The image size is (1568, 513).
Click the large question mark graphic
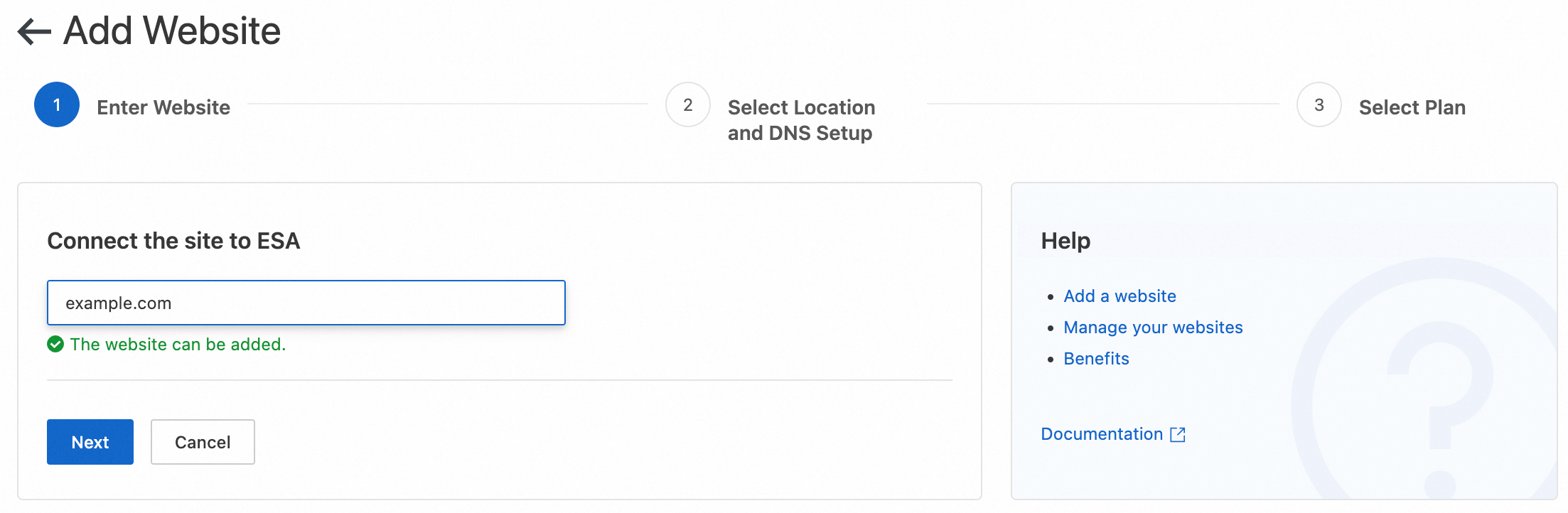[x=1439, y=398]
